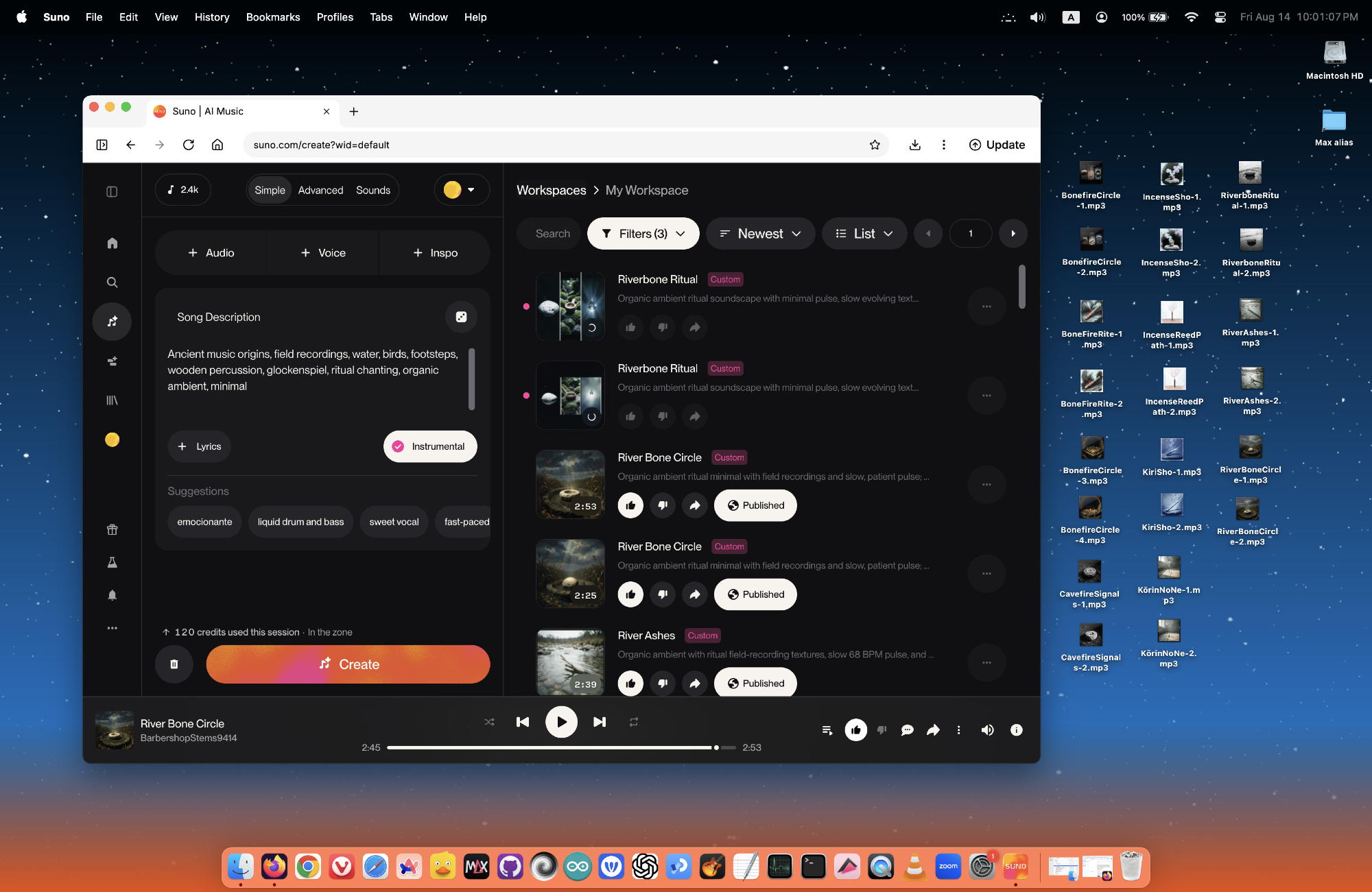The width and height of the screenshot is (1372, 892).
Task: Add Audio to the song
Action: pyautogui.click(x=211, y=253)
